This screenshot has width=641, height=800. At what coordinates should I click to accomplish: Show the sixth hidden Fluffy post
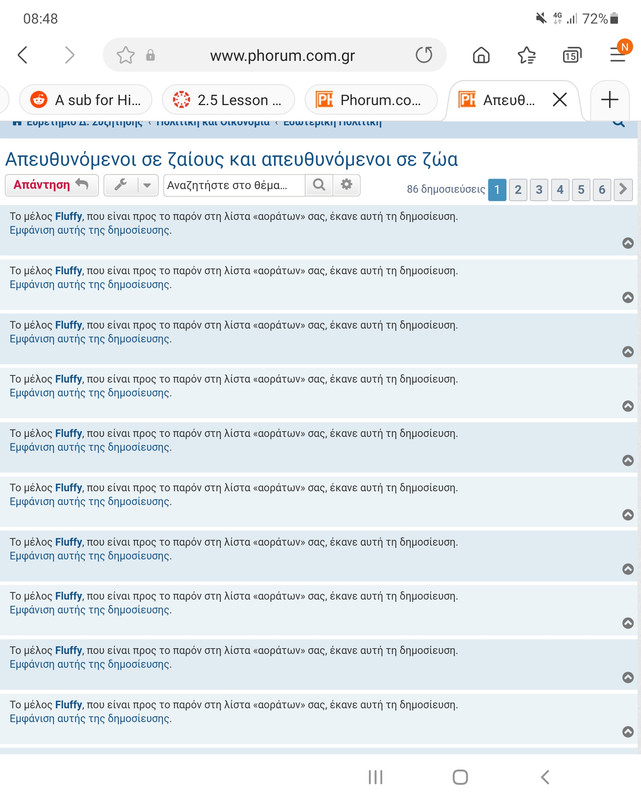click(x=90, y=502)
